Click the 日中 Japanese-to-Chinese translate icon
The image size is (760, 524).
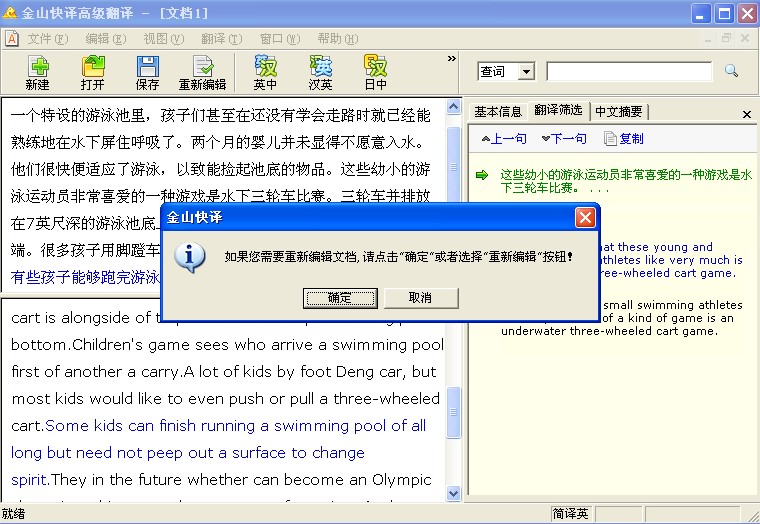coord(376,73)
